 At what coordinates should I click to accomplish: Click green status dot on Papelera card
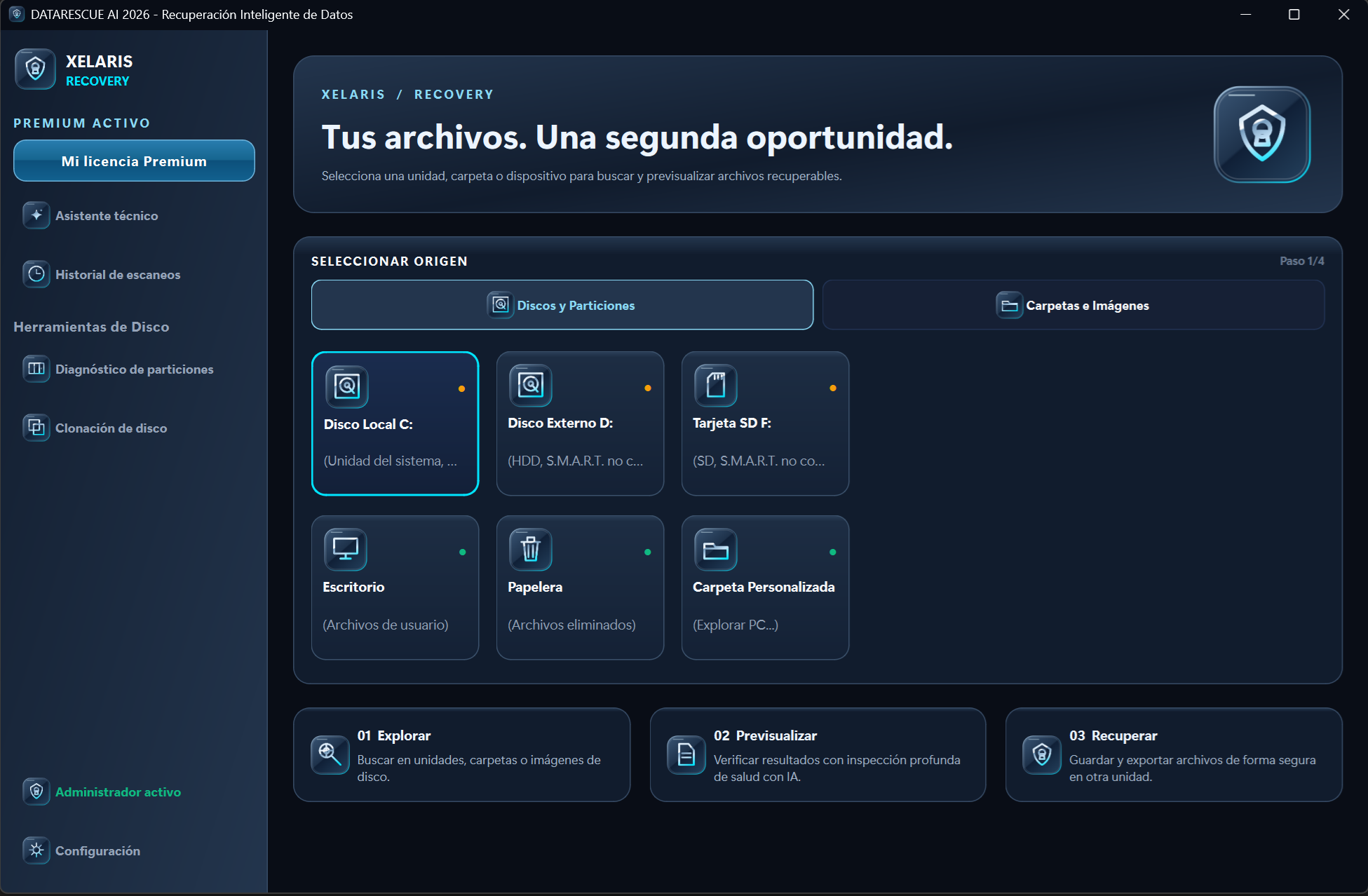coord(648,552)
